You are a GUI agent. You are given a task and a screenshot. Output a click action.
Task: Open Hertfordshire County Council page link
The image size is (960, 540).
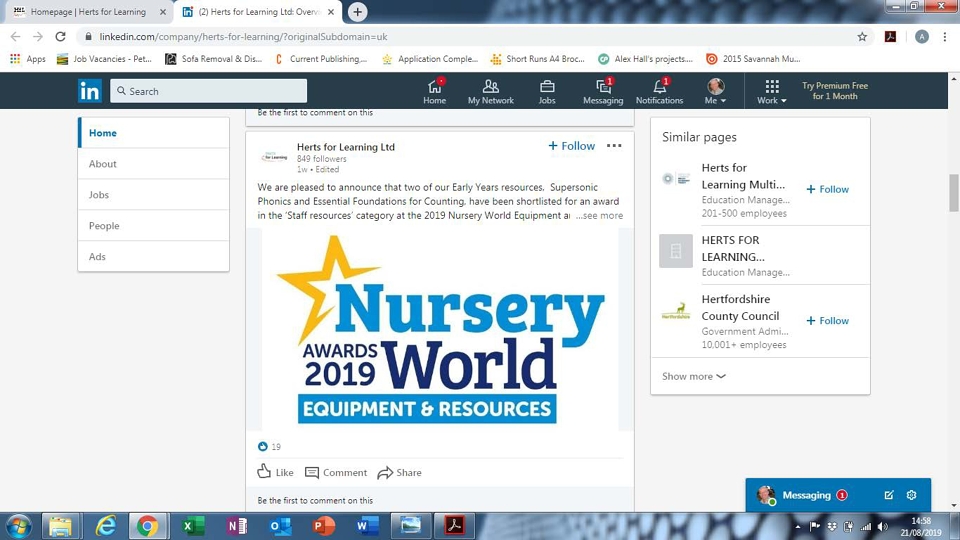point(740,307)
